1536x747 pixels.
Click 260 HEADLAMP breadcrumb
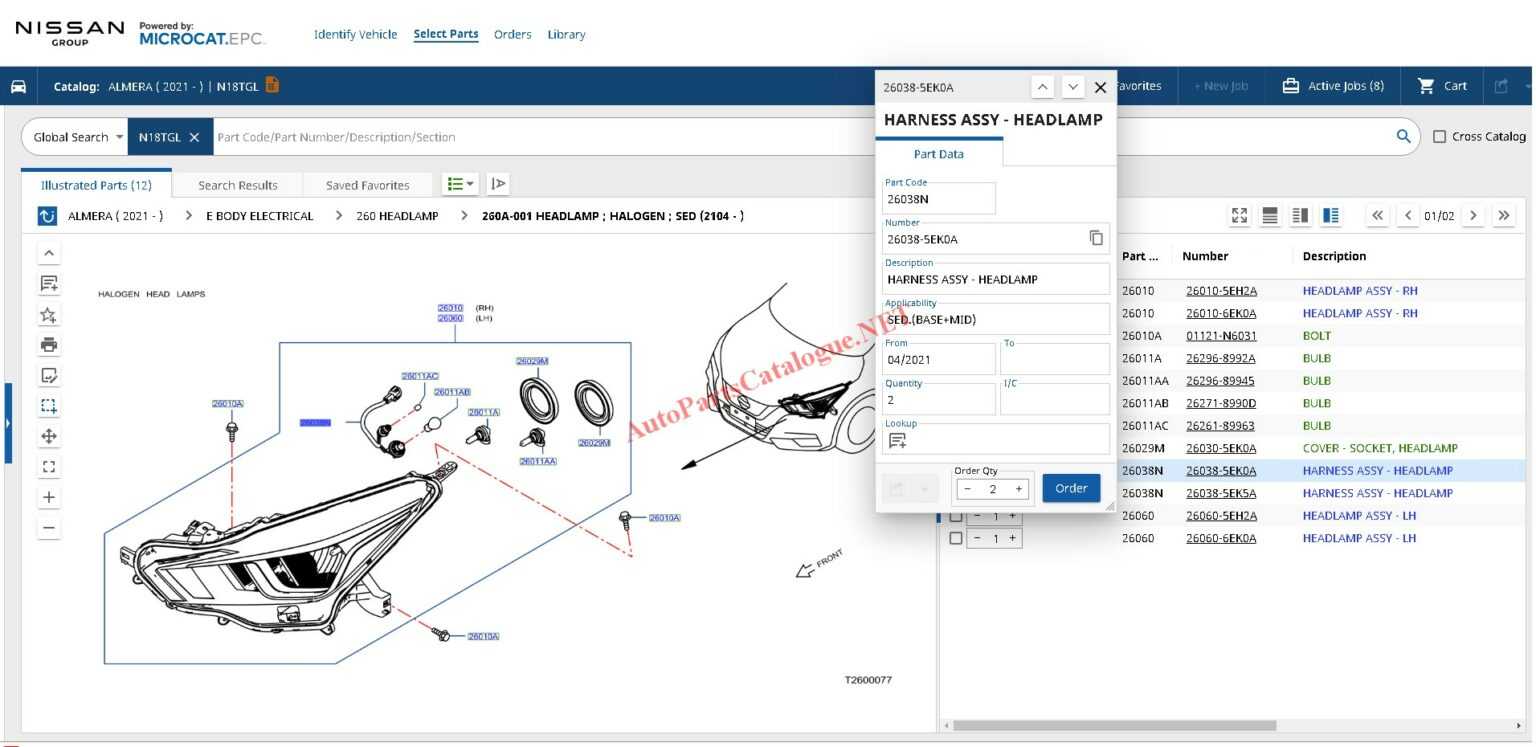(x=397, y=216)
